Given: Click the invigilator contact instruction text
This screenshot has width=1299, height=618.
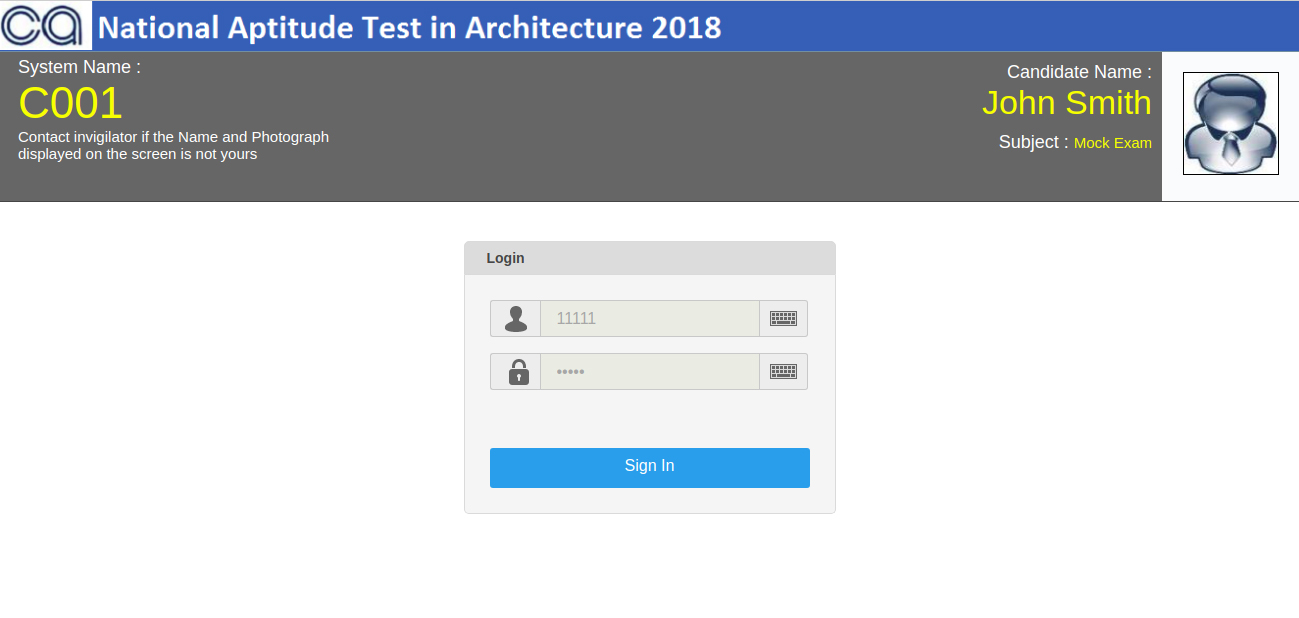Looking at the screenshot, I should [175, 145].
